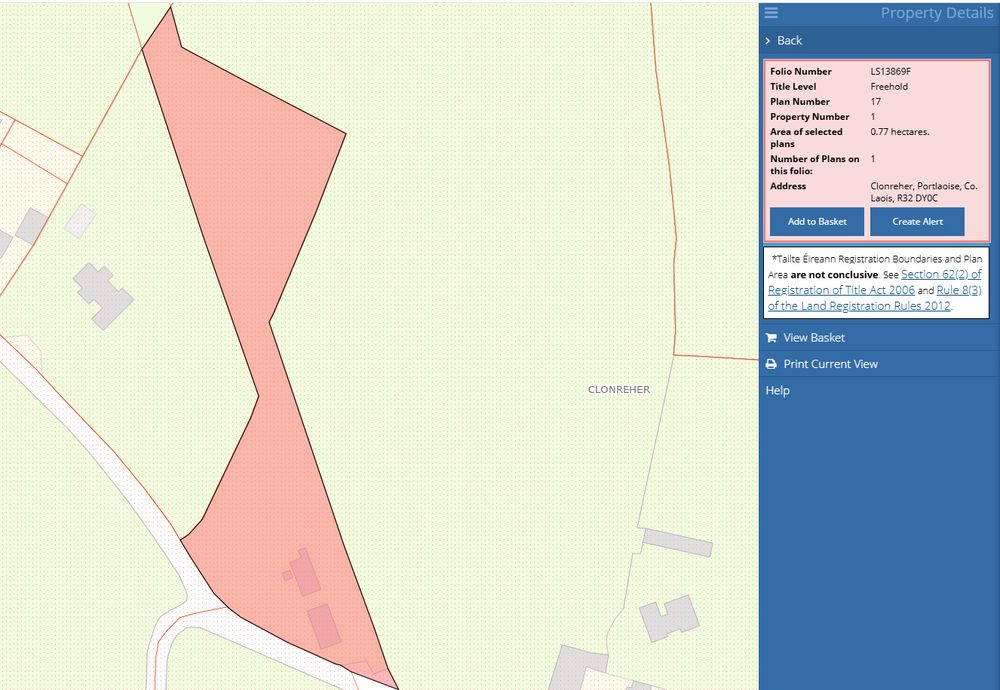Click the printer icon
Screen dimensions: 1000x690
point(771,364)
